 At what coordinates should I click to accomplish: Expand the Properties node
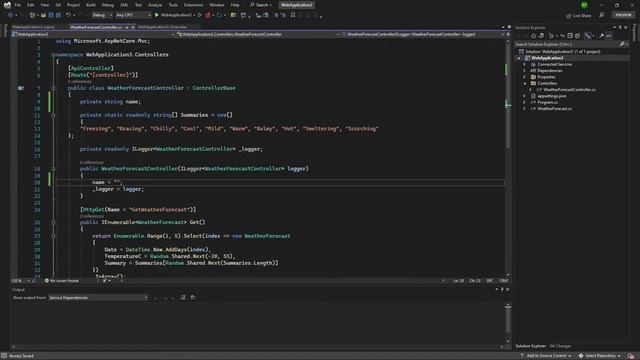tap(525, 77)
